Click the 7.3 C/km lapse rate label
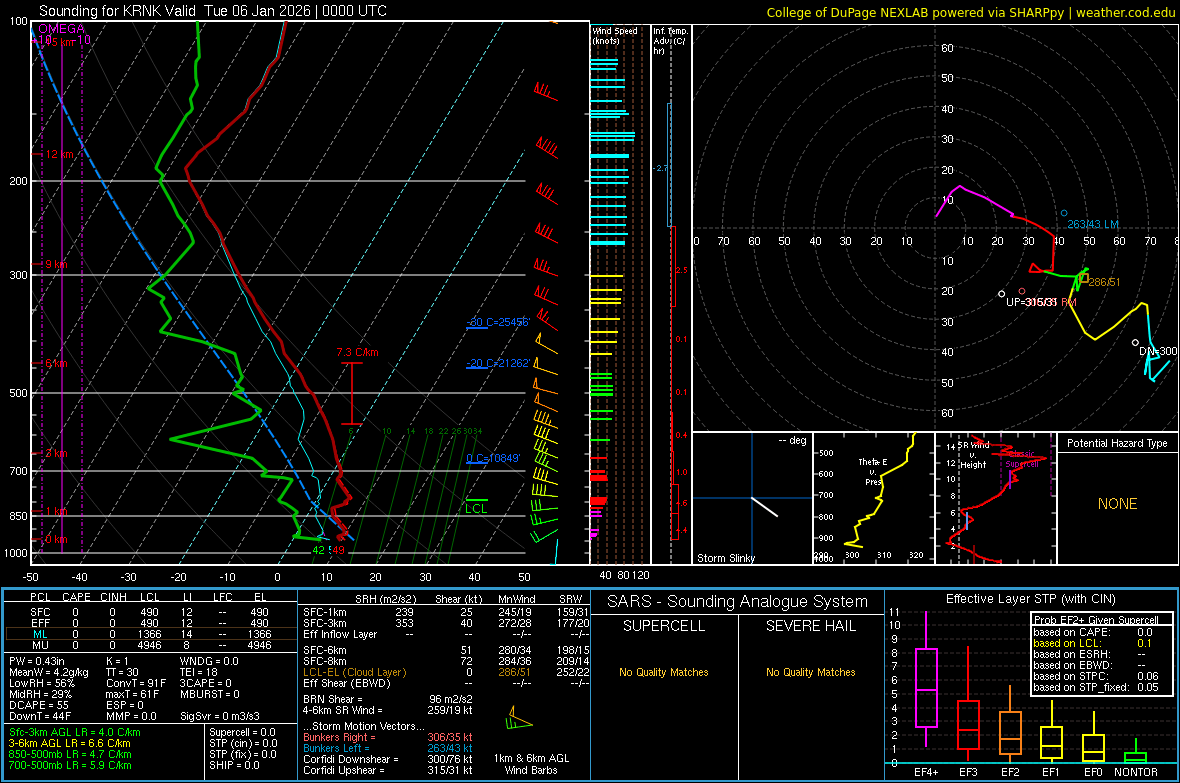The image size is (1180, 783). 357,352
